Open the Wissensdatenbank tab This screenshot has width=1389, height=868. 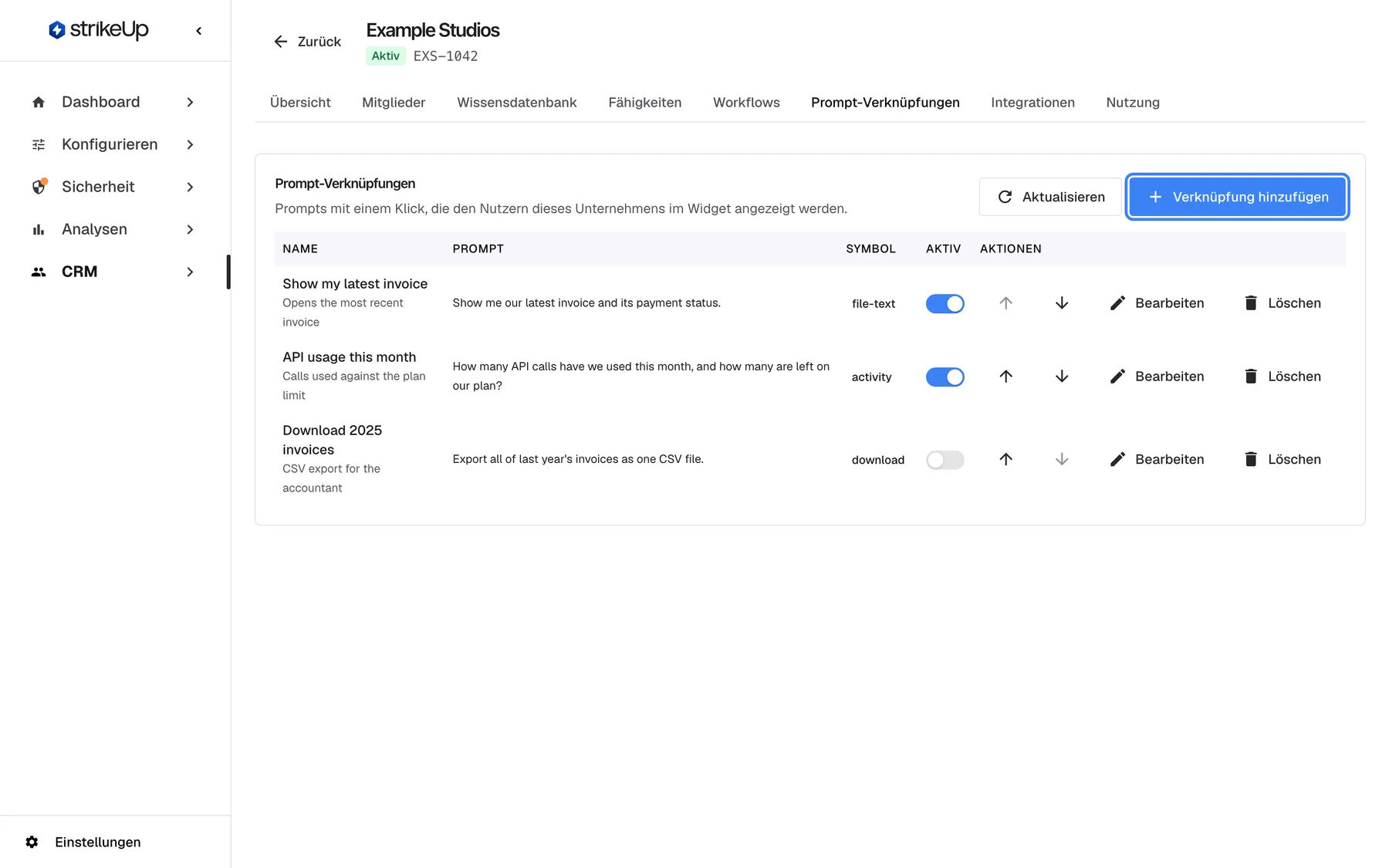[516, 103]
